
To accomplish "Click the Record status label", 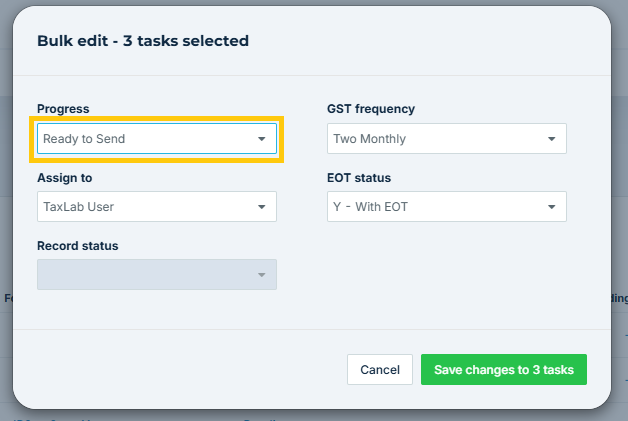I will (x=78, y=246).
